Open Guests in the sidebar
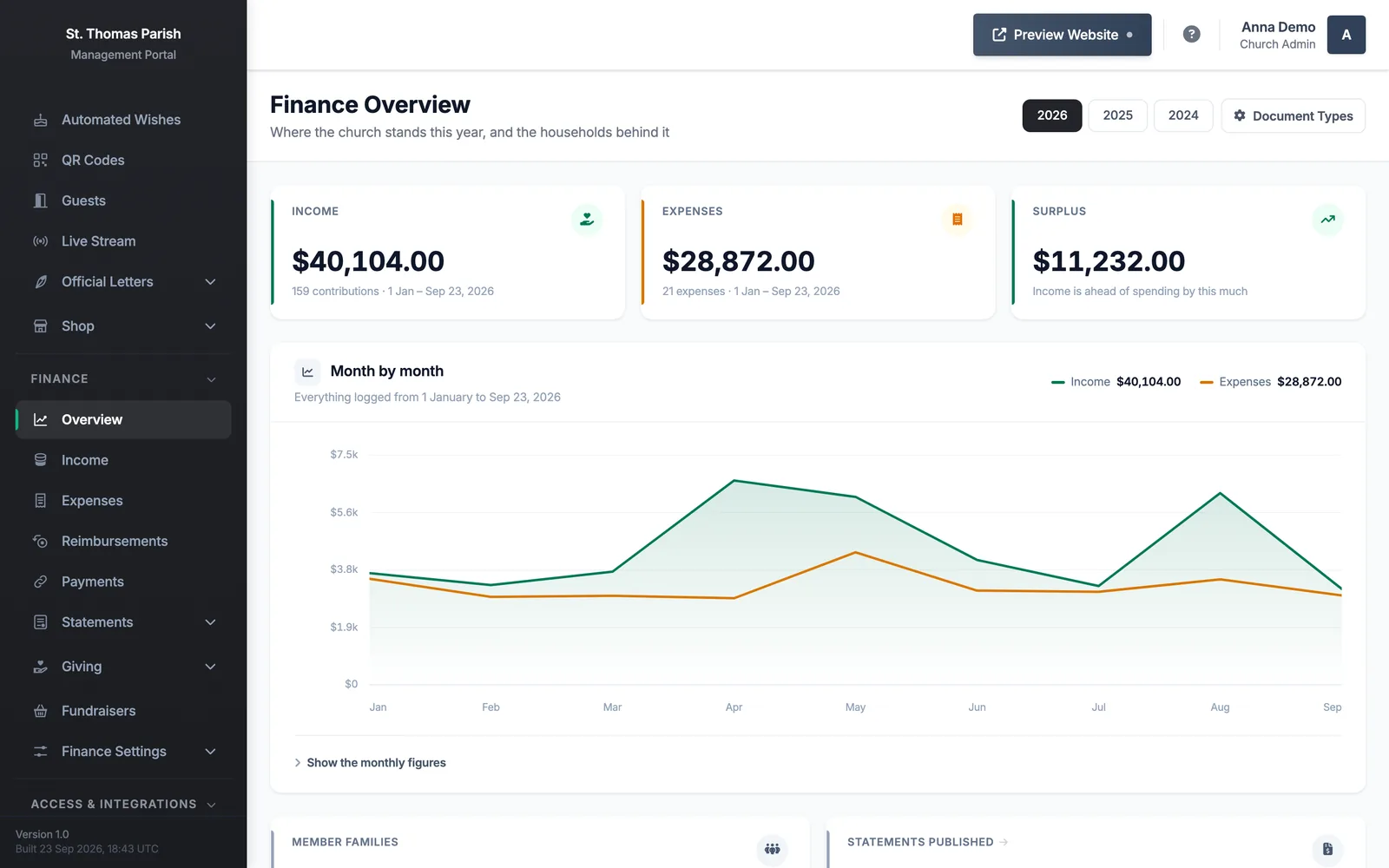The height and width of the screenshot is (868, 1389). (x=123, y=201)
